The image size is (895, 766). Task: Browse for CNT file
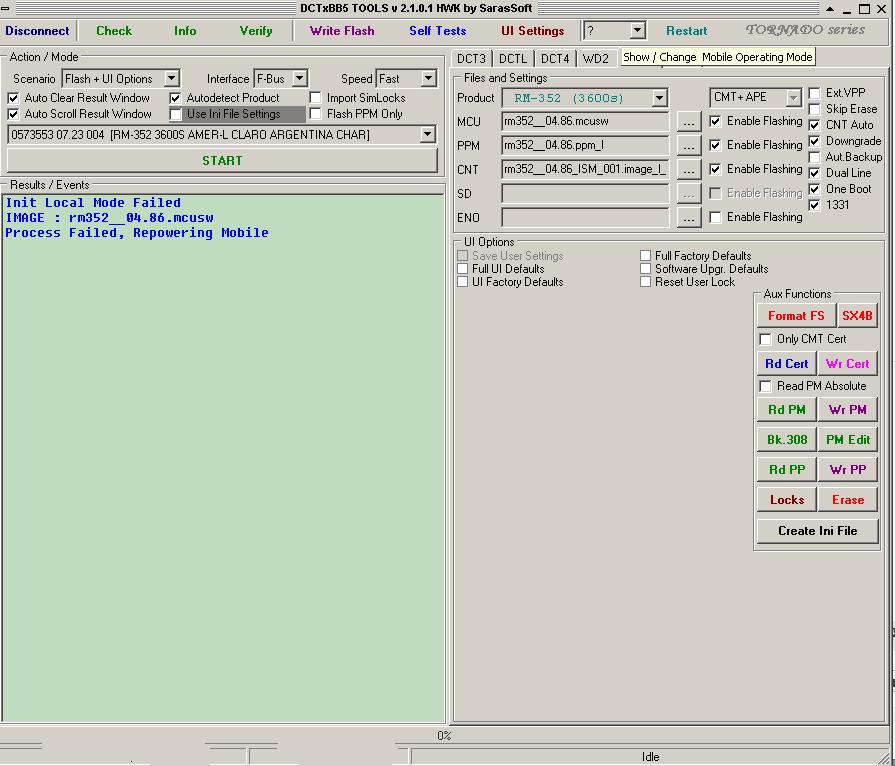[689, 170]
